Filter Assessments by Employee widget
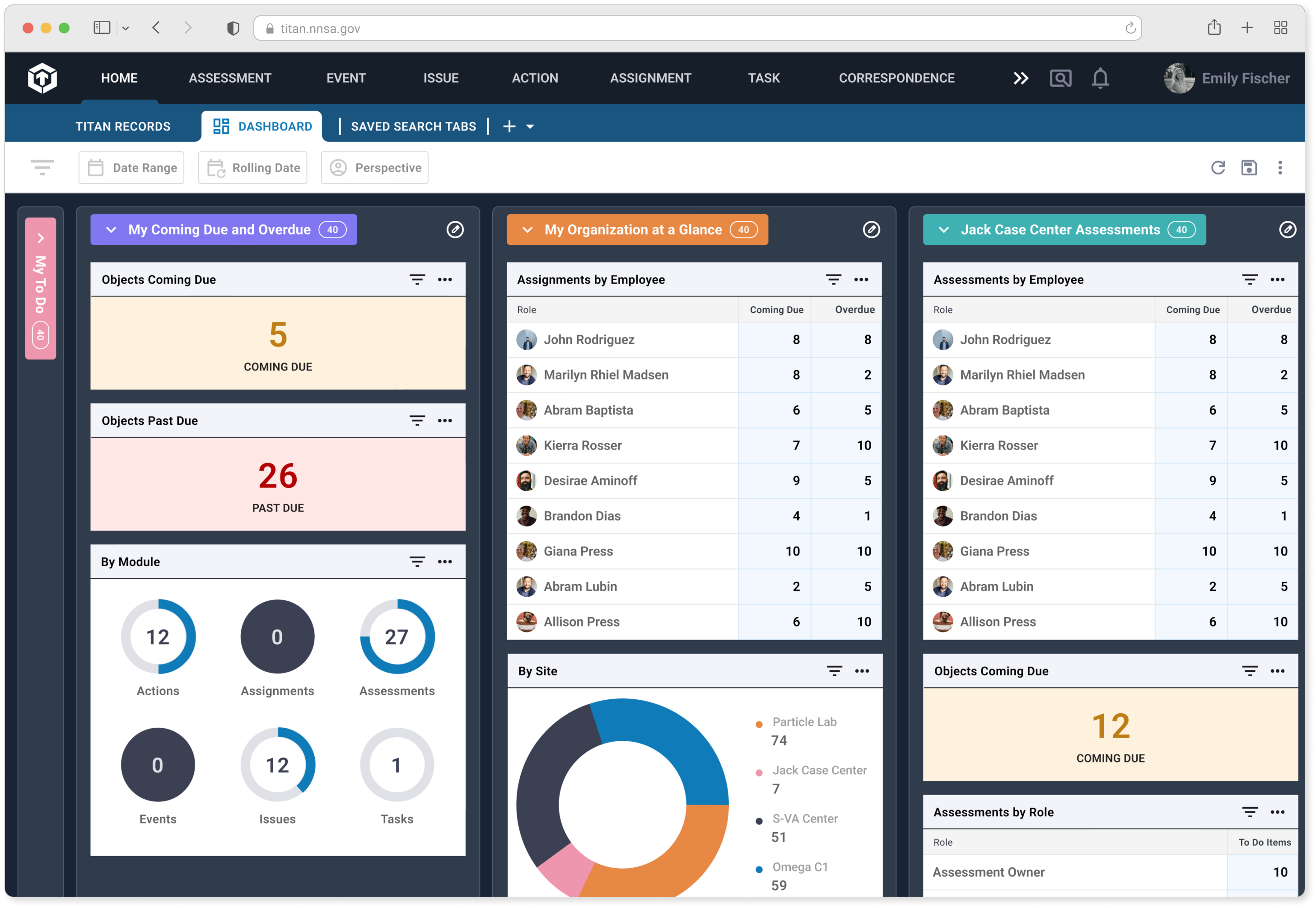Image resolution: width=1316 pixels, height=908 pixels. coord(1250,279)
